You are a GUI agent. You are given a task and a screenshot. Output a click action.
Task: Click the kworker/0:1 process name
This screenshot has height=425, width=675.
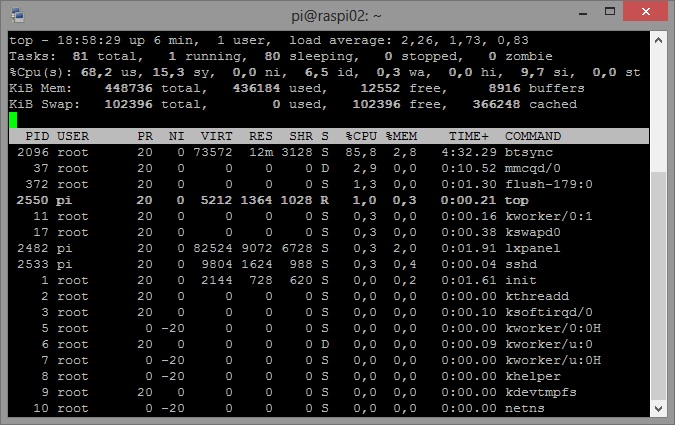pyautogui.click(x=549, y=216)
